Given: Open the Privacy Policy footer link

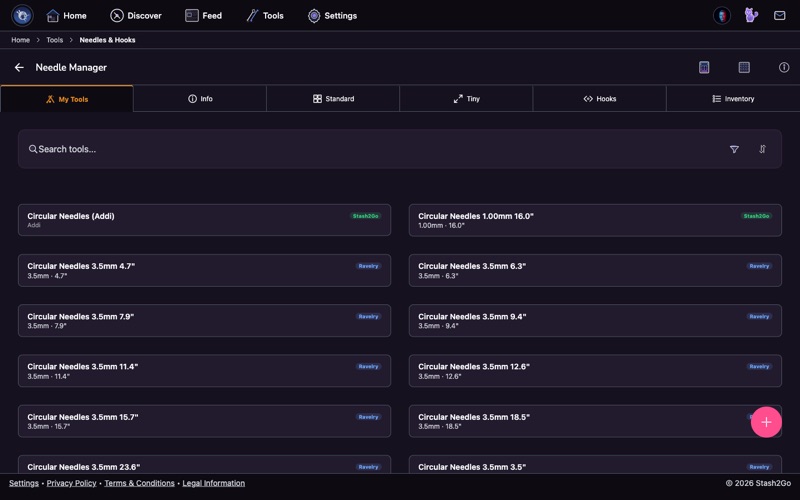Looking at the screenshot, I should [71, 483].
